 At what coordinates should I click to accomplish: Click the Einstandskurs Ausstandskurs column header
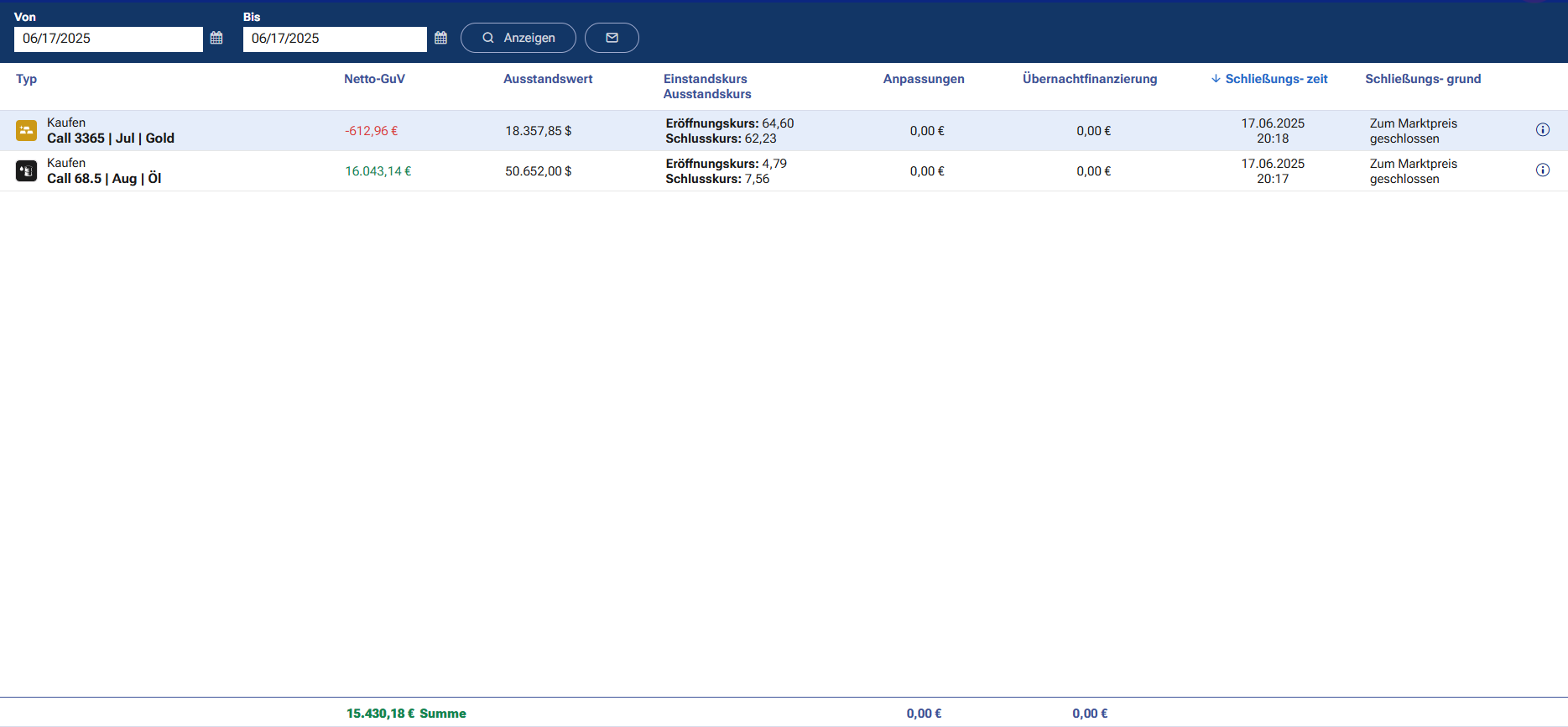click(706, 86)
